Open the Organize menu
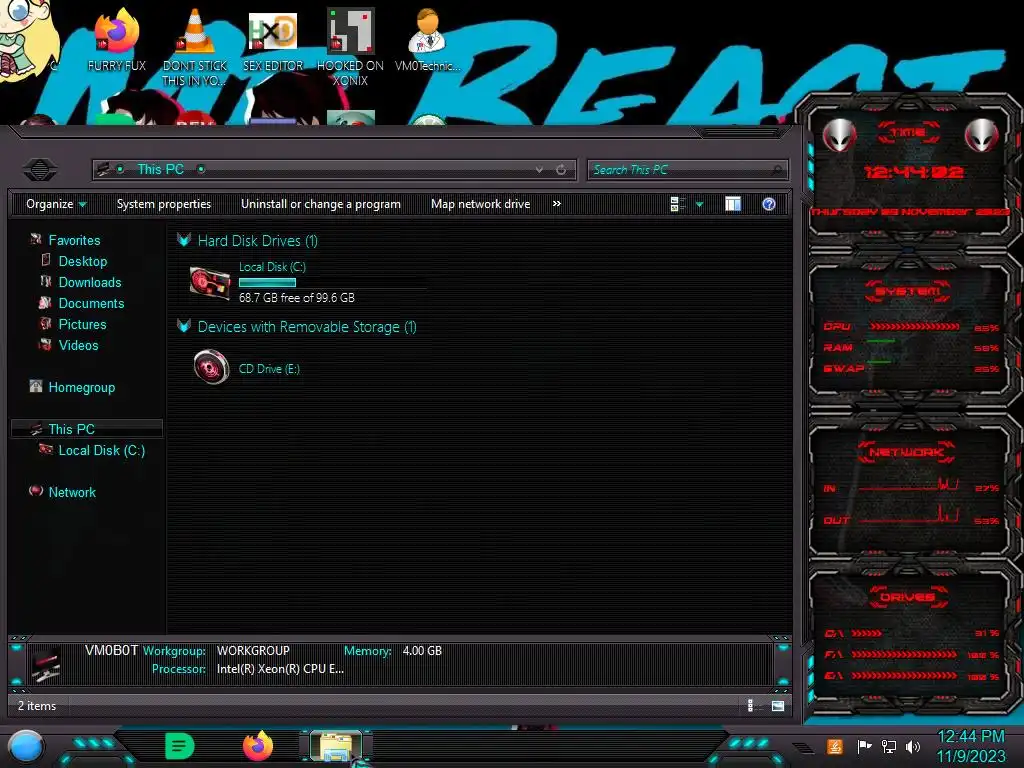Image resolution: width=1024 pixels, height=768 pixels. pos(56,204)
